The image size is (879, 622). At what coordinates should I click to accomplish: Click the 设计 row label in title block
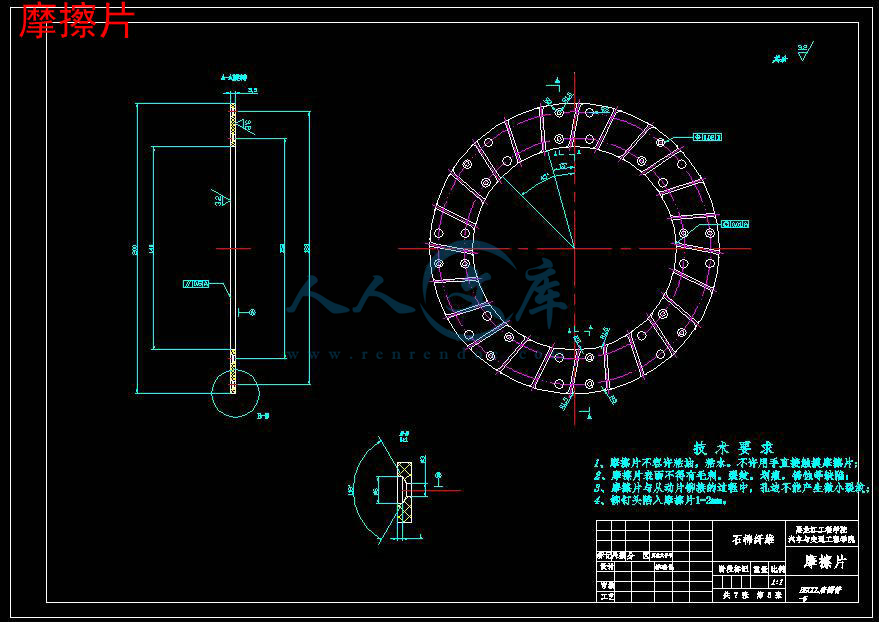coord(607,567)
